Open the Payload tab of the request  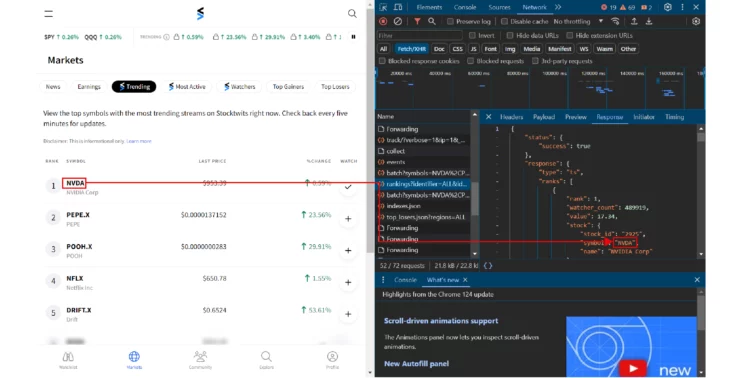(x=544, y=117)
